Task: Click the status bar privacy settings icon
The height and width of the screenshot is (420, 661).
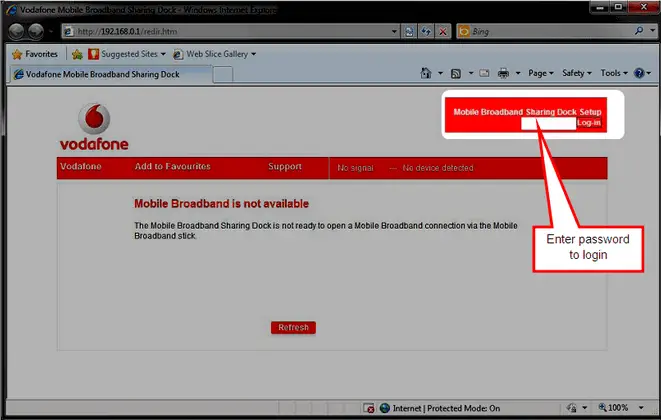Action: 572,408
